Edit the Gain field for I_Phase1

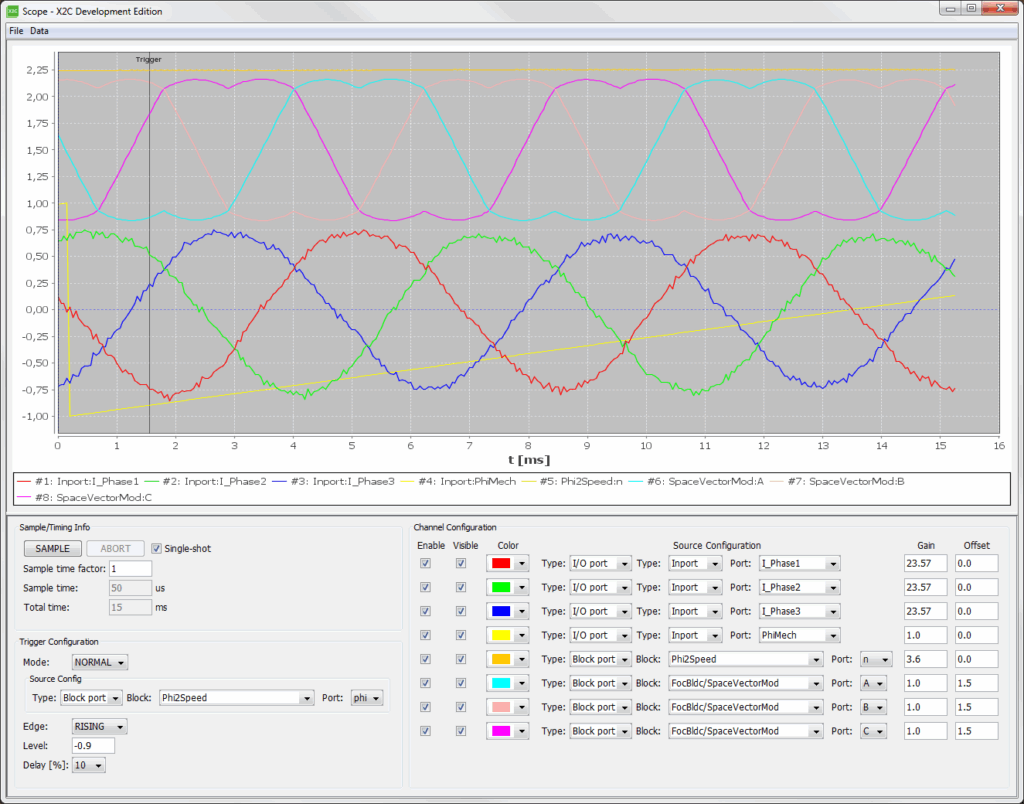pyautogui.click(x=925, y=563)
